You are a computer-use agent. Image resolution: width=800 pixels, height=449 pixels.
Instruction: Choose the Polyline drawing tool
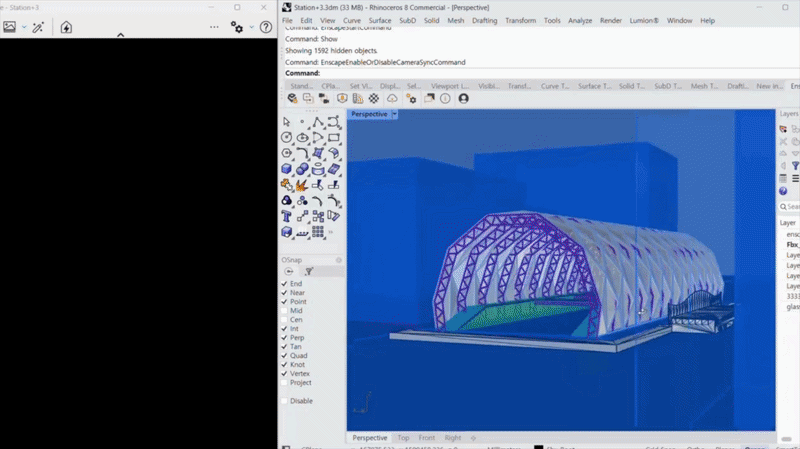(318, 122)
